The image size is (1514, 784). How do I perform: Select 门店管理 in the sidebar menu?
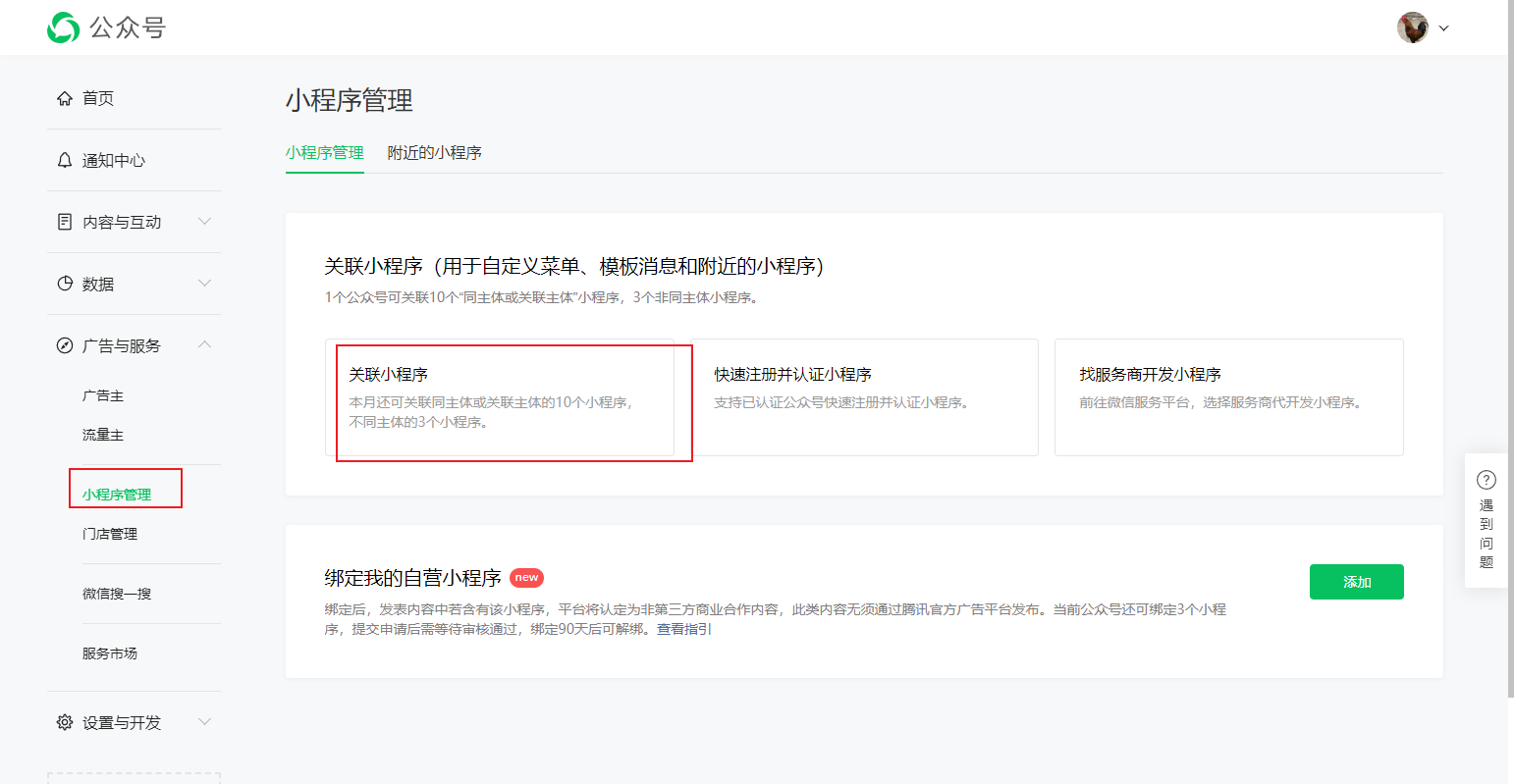110,533
